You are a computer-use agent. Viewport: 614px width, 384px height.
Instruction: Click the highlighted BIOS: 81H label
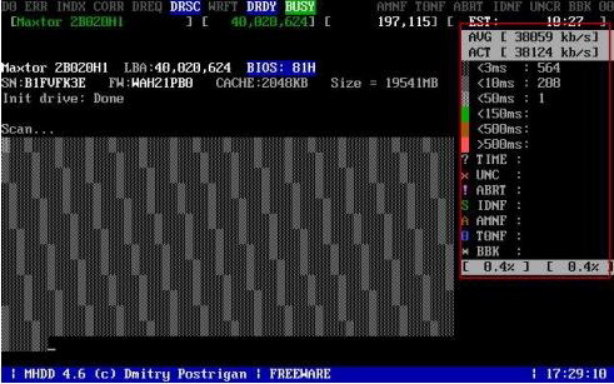(281, 68)
